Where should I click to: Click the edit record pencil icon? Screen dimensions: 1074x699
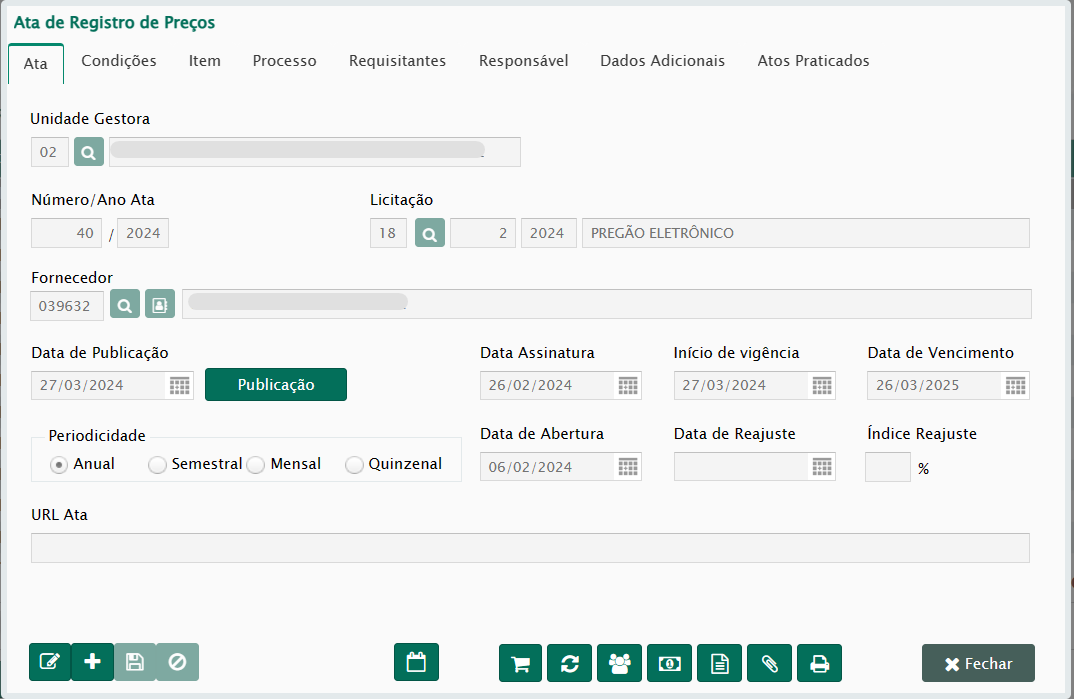coord(49,662)
